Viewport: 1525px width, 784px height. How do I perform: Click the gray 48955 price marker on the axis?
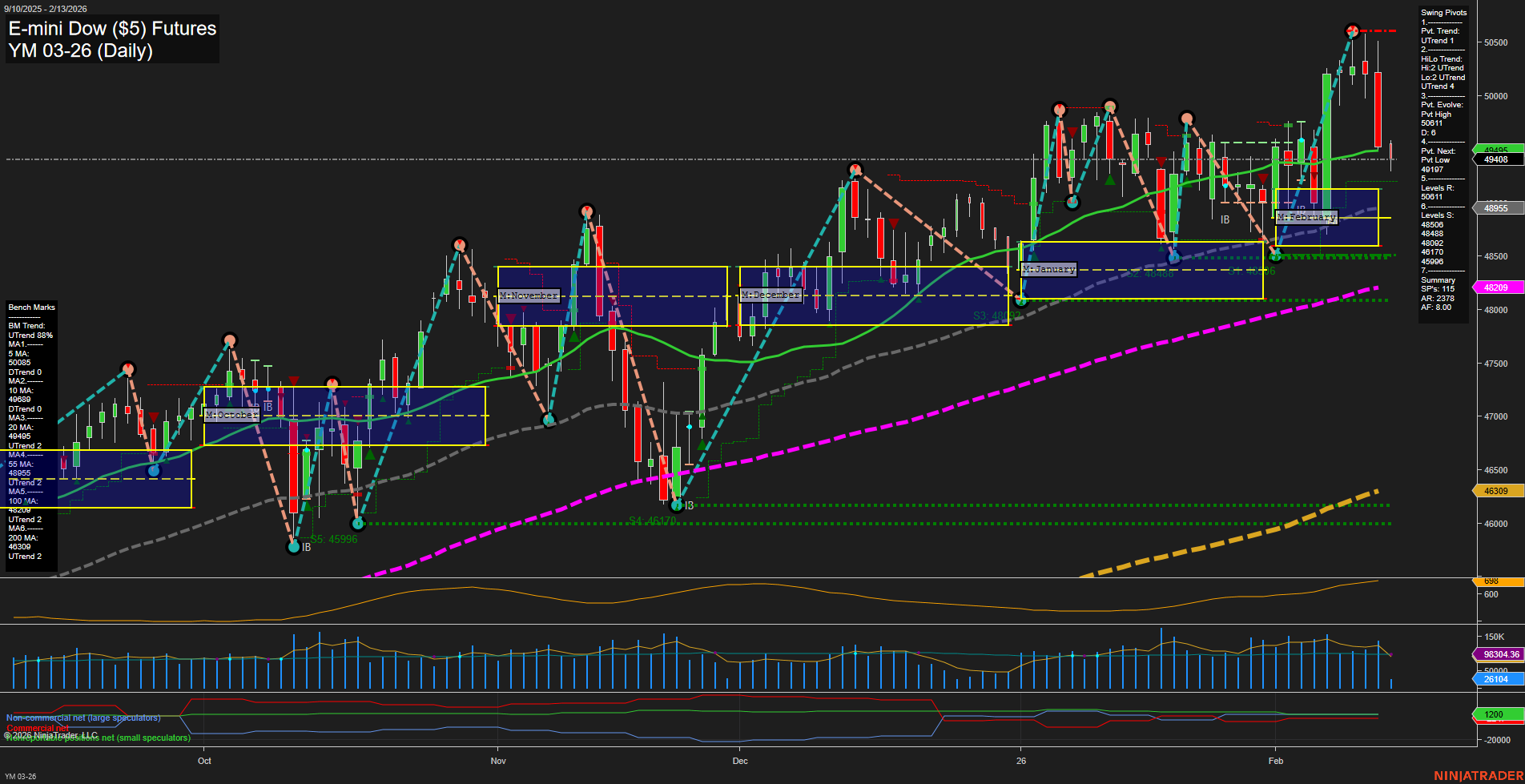[1496, 207]
